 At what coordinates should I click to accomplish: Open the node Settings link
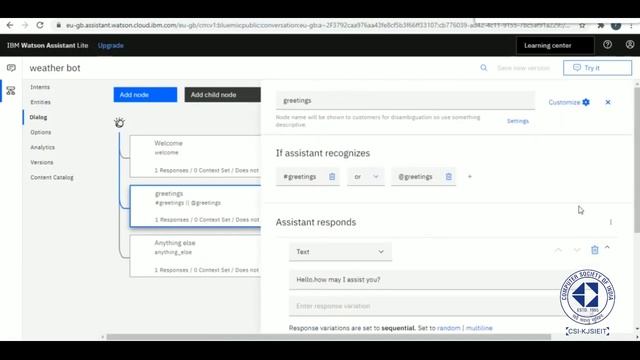pos(518,121)
